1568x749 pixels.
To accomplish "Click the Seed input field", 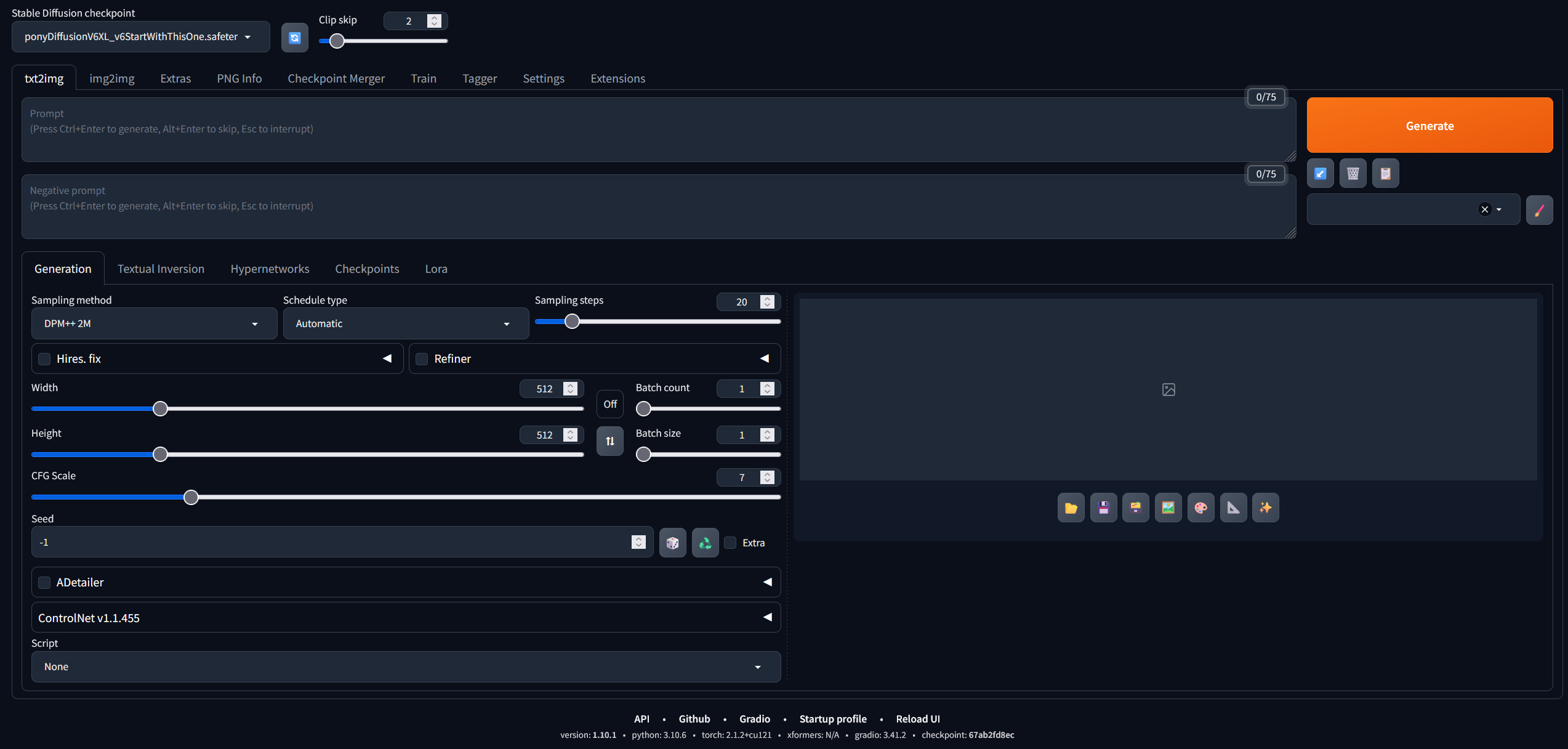I will point(342,542).
